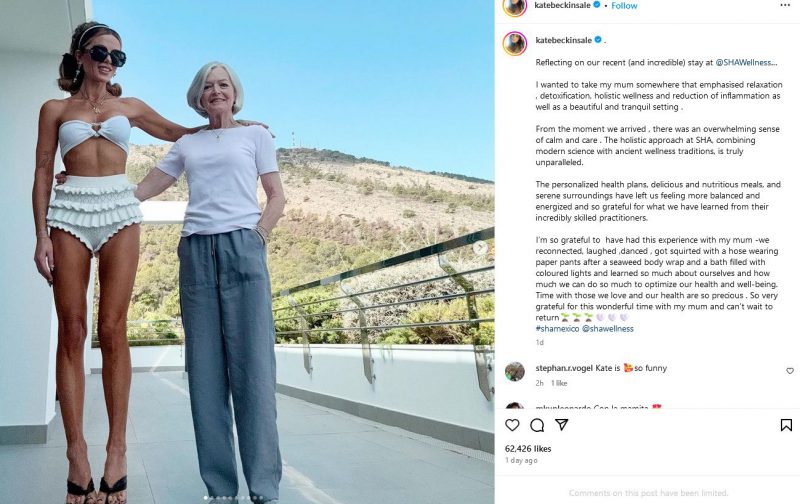Image resolution: width=800 pixels, height=504 pixels.
Task: Open katebeckinsale avatar in post header
Action: [515, 6]
